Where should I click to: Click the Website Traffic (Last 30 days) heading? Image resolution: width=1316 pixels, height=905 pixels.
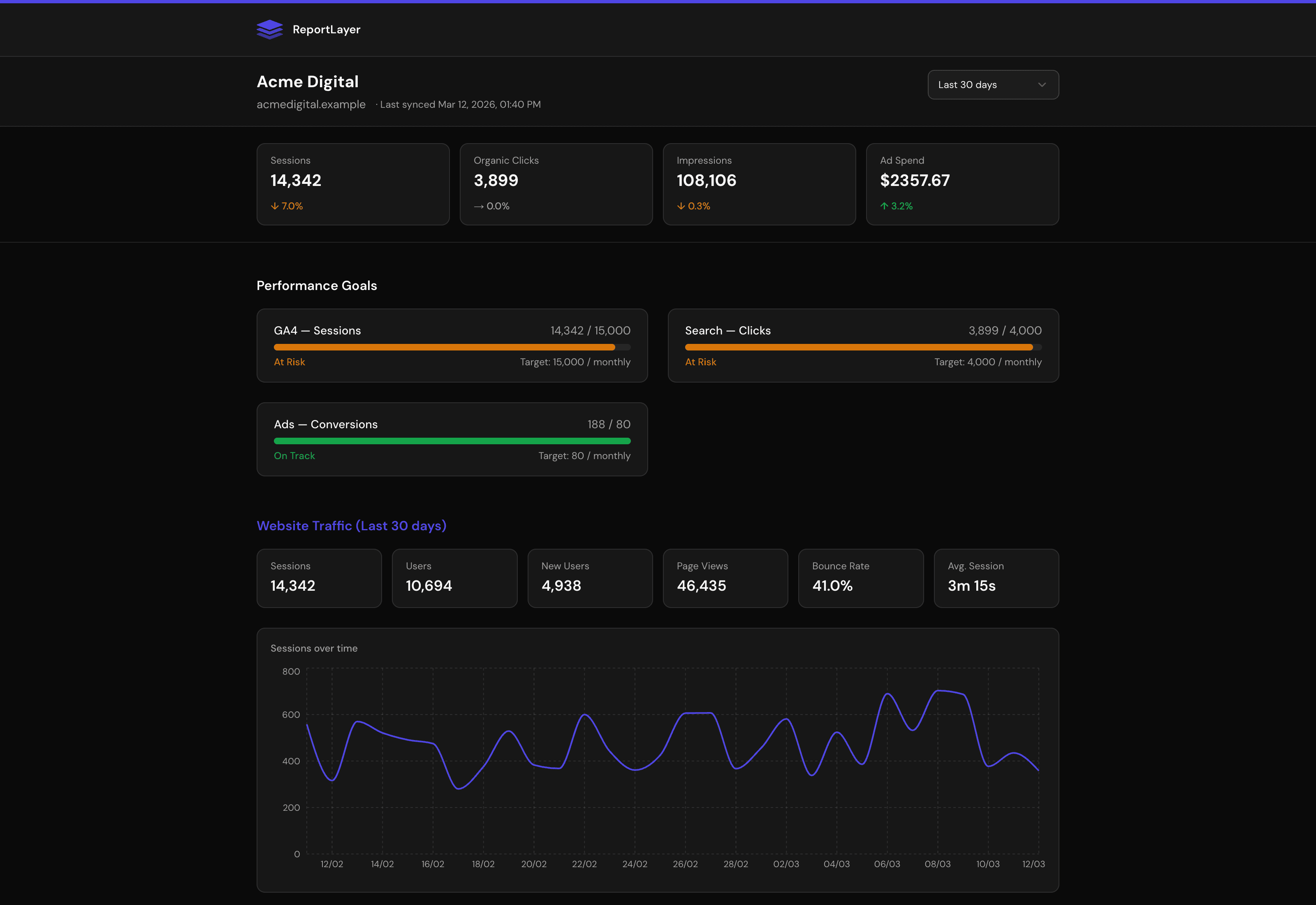pyautogui.click(x=351, y=526)
